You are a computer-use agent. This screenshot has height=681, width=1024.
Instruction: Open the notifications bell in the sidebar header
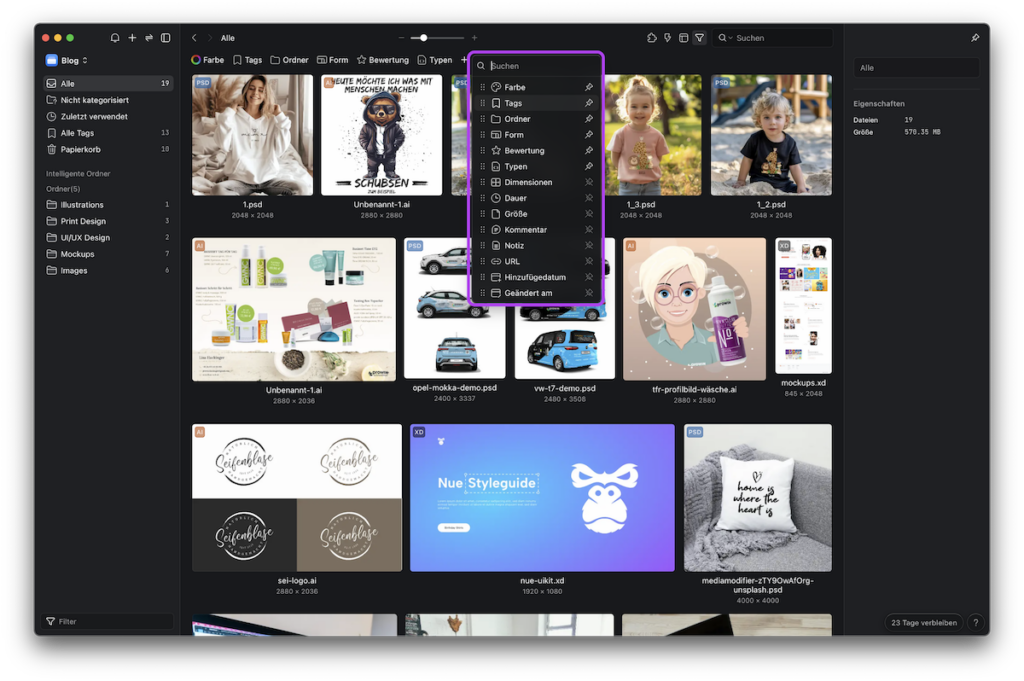pos(115,38)
